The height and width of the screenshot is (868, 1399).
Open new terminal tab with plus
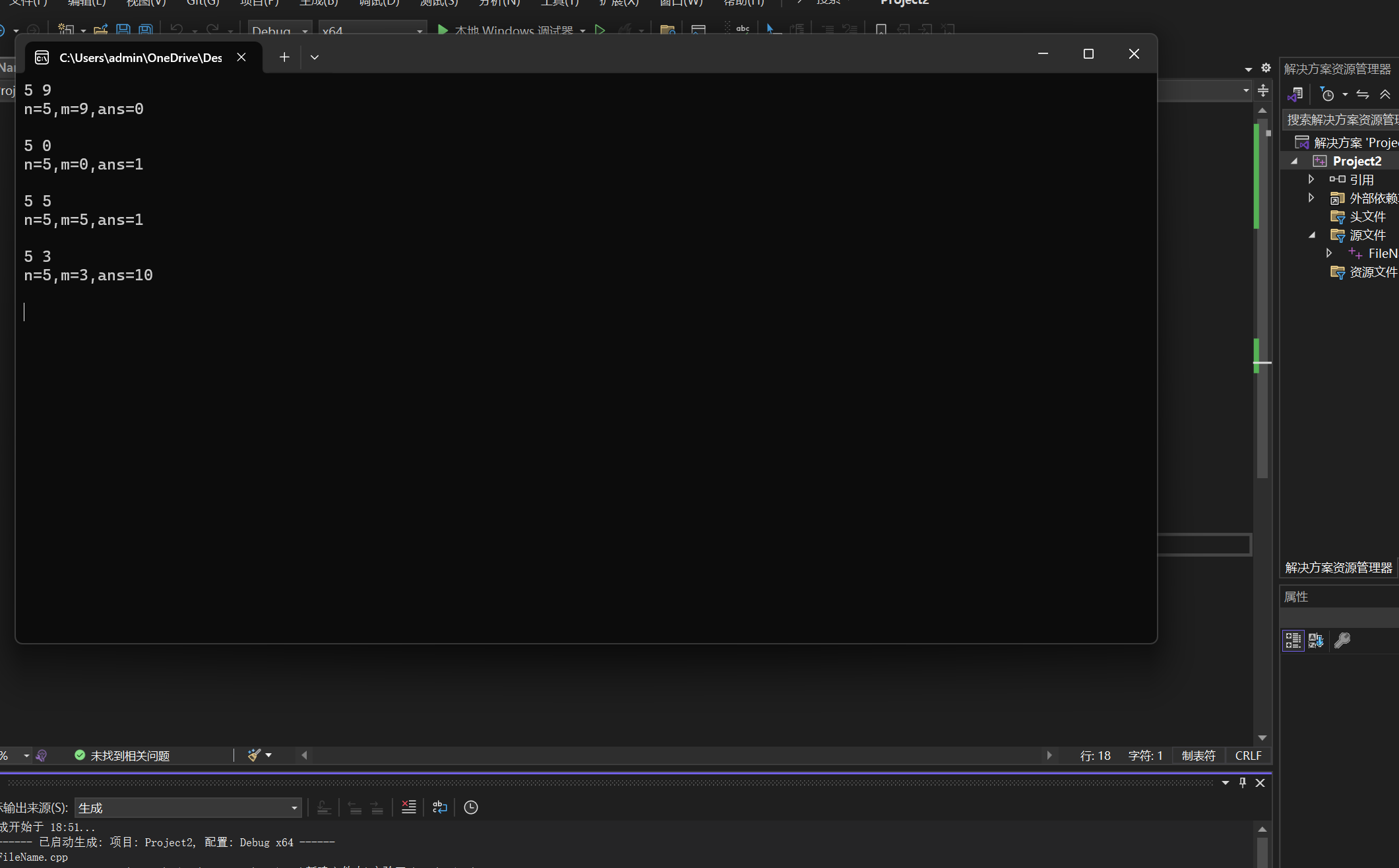pos(284,57)
